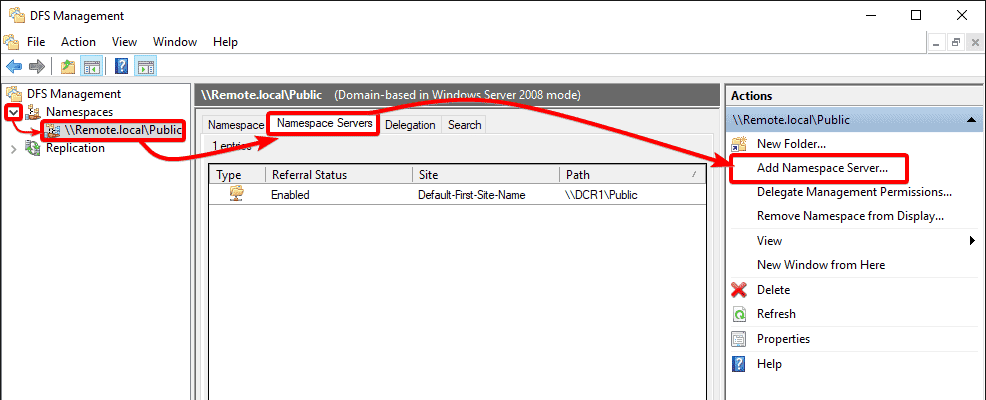Toggle the Show/Hide Action Pane icon
This screenshot has height=400, width=986.
[146, 66]
